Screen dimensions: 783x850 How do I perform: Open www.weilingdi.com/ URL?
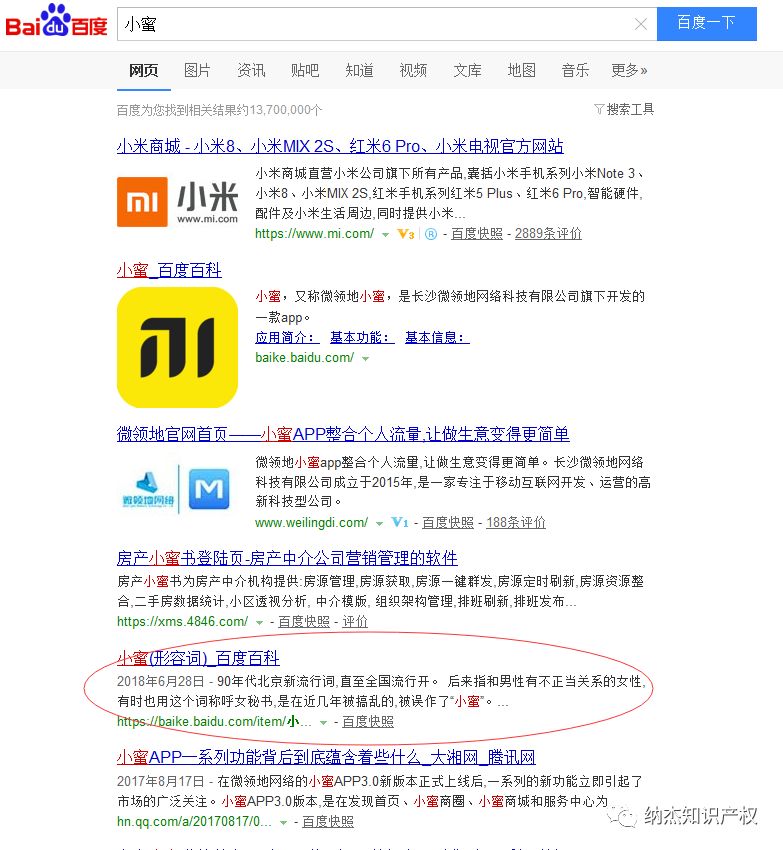tap(312, 523)
